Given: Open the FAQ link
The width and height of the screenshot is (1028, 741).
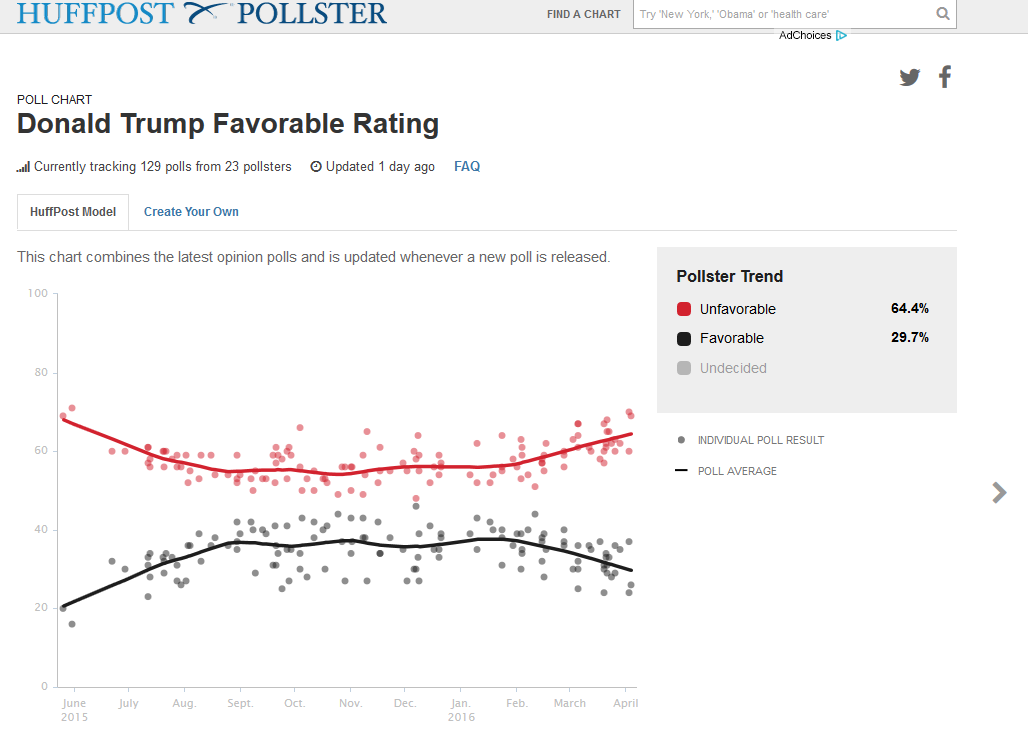Looking at the screenshot, I should tap(467, 167).
